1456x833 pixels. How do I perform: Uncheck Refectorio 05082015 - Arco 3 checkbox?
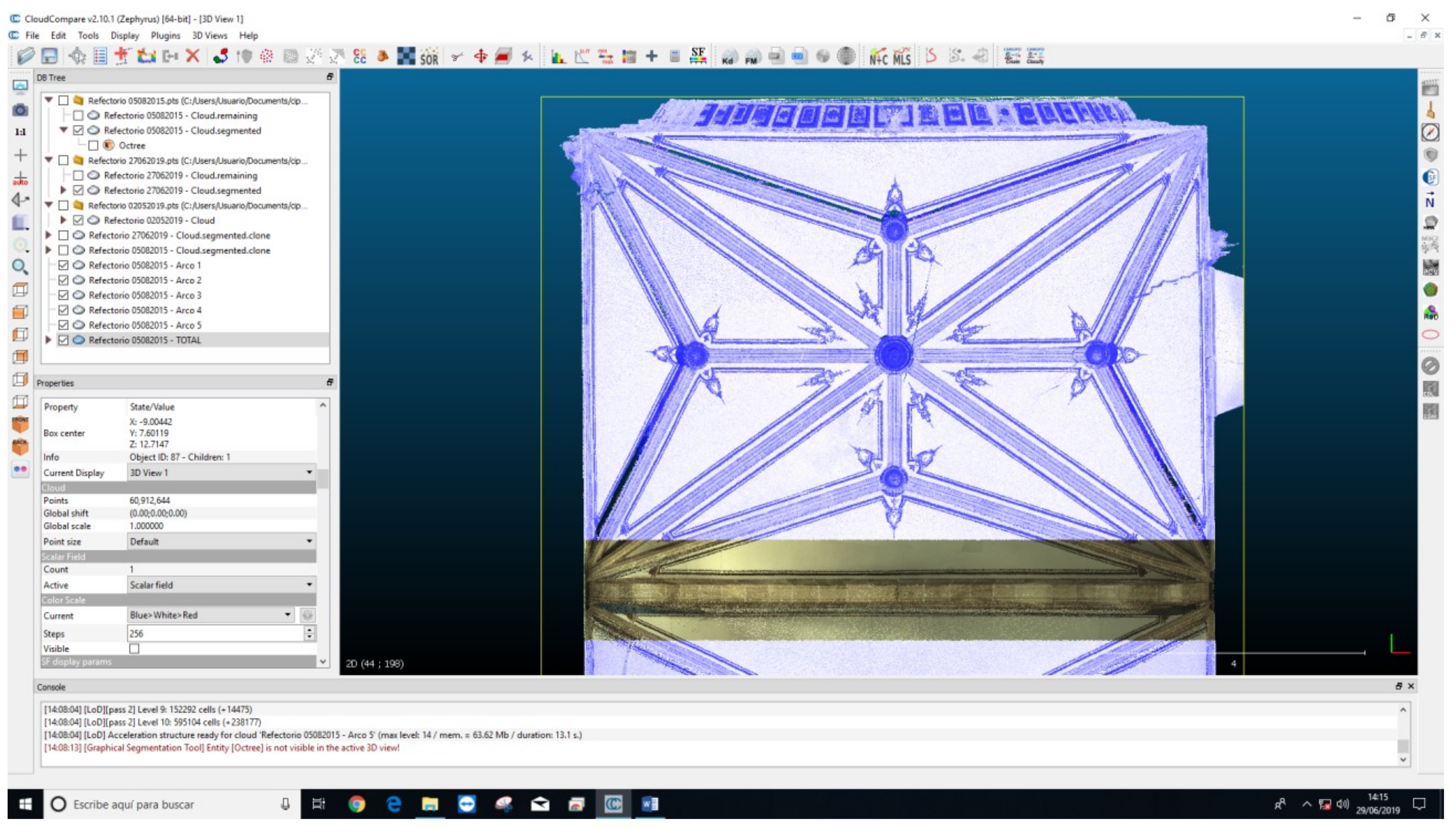point(64,295)
